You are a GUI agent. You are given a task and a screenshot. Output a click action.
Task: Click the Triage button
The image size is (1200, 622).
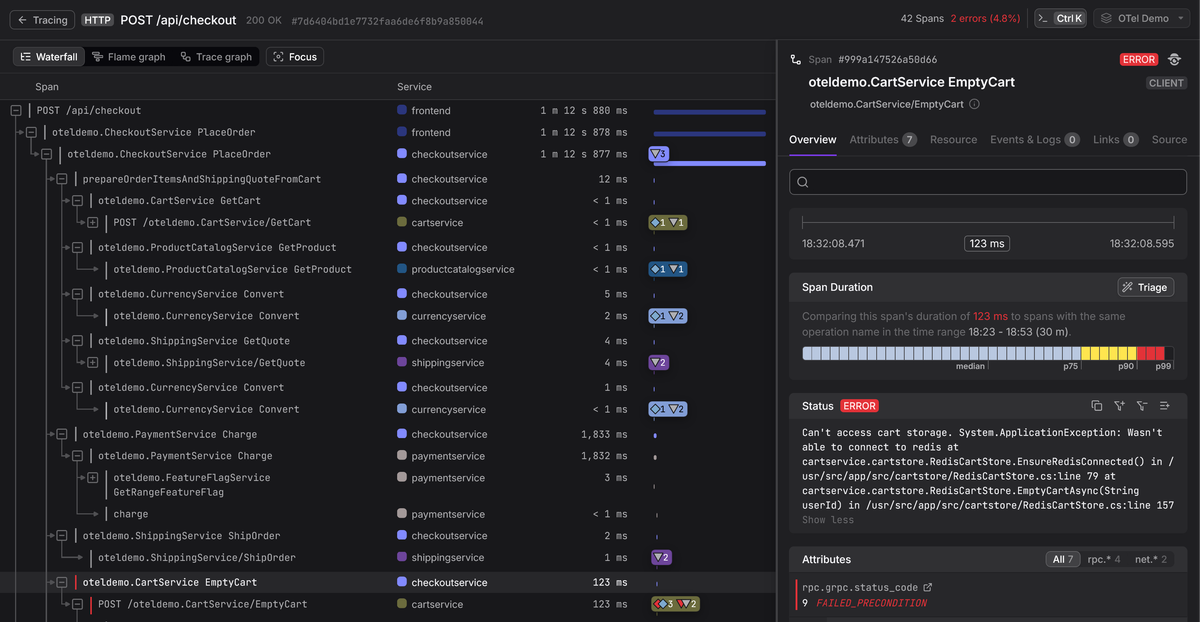pos(1145,287)
